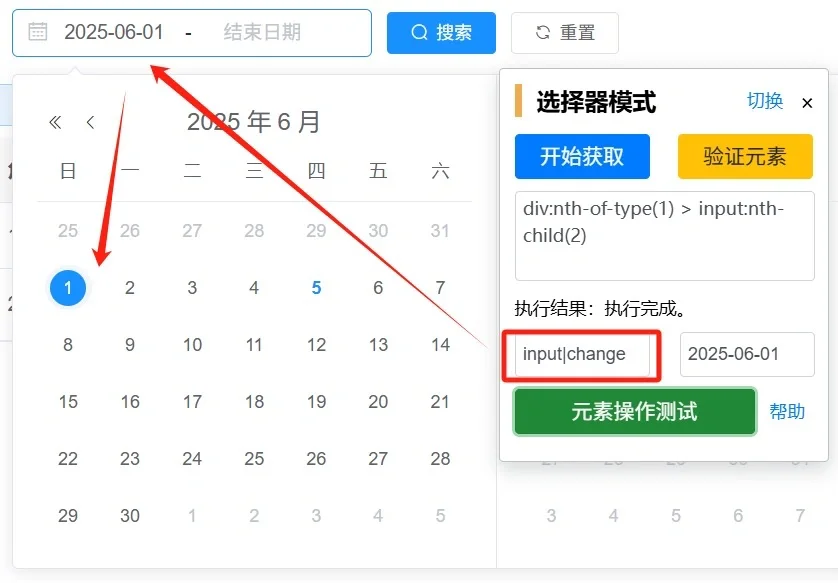Click the highlighted June 1 date circle
This screenshot has width=838, height=583.
coord(67,287)
